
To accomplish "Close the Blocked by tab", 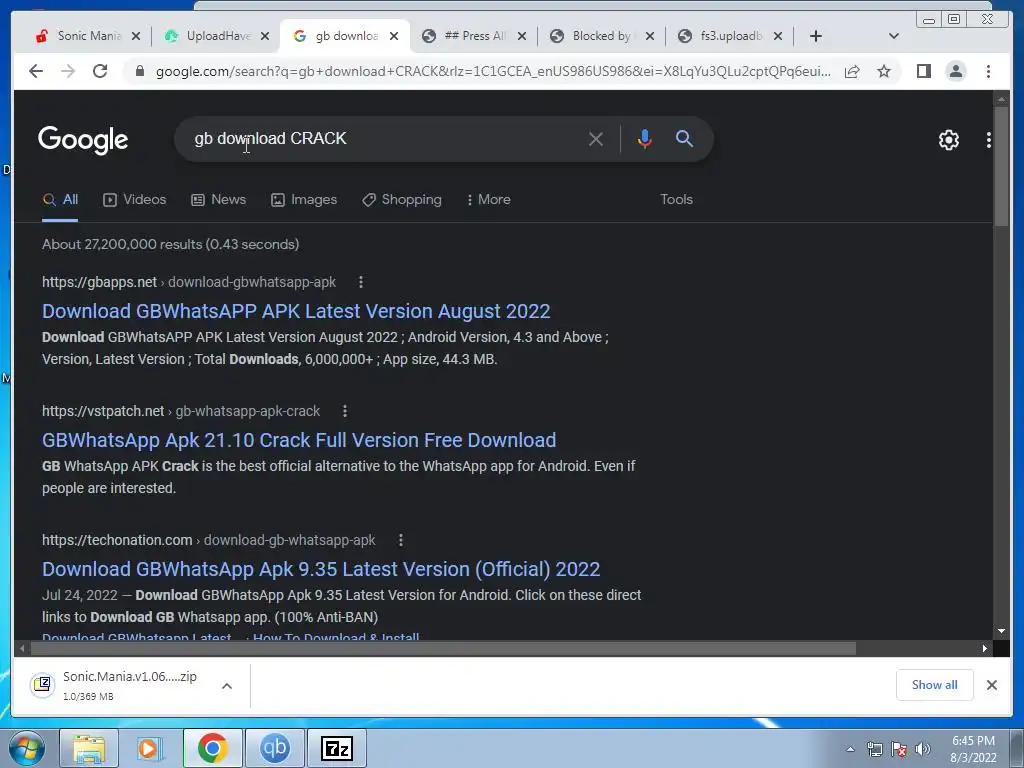I will tap(650, 37).
